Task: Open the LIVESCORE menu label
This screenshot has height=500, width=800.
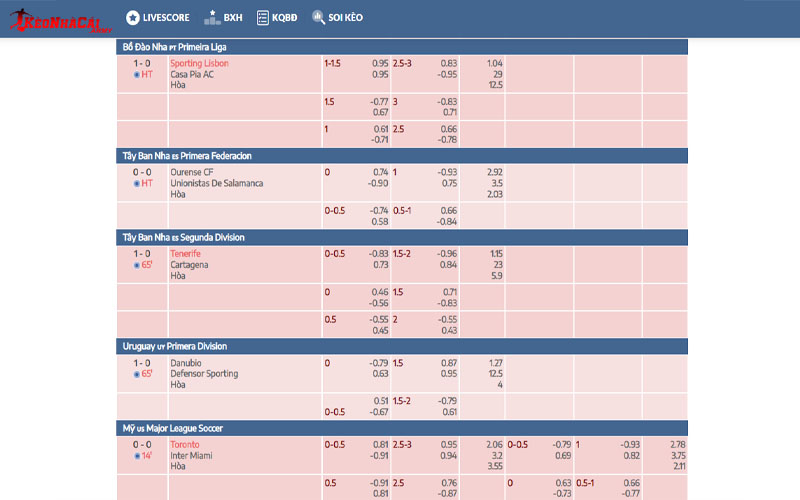Action: pyautogui.click(x=164, y=18)
